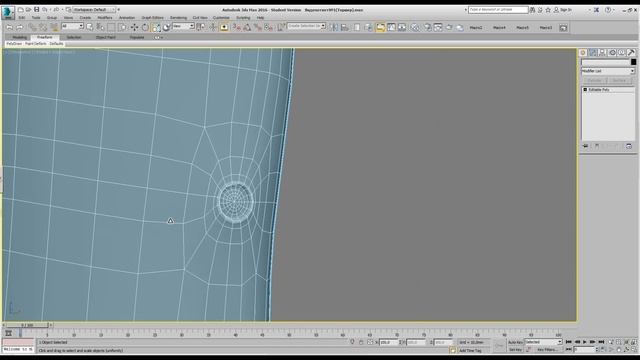Toggle the Percent Snap button
The width and height of the screenshot is (640, 360).
pyautogui.click(x=258, y=27)
